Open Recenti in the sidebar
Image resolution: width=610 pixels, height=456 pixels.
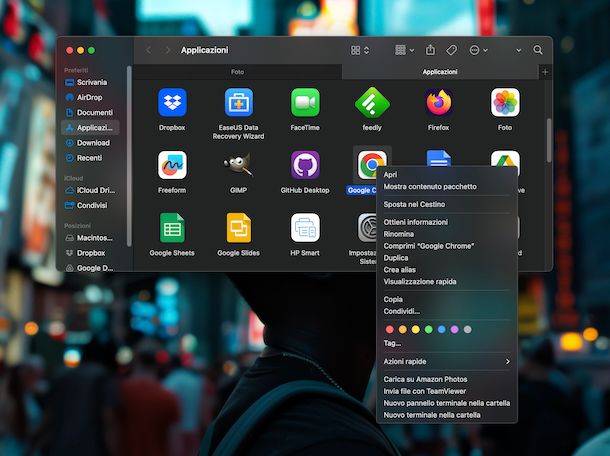pyautogui.click(x=90, y=158)
